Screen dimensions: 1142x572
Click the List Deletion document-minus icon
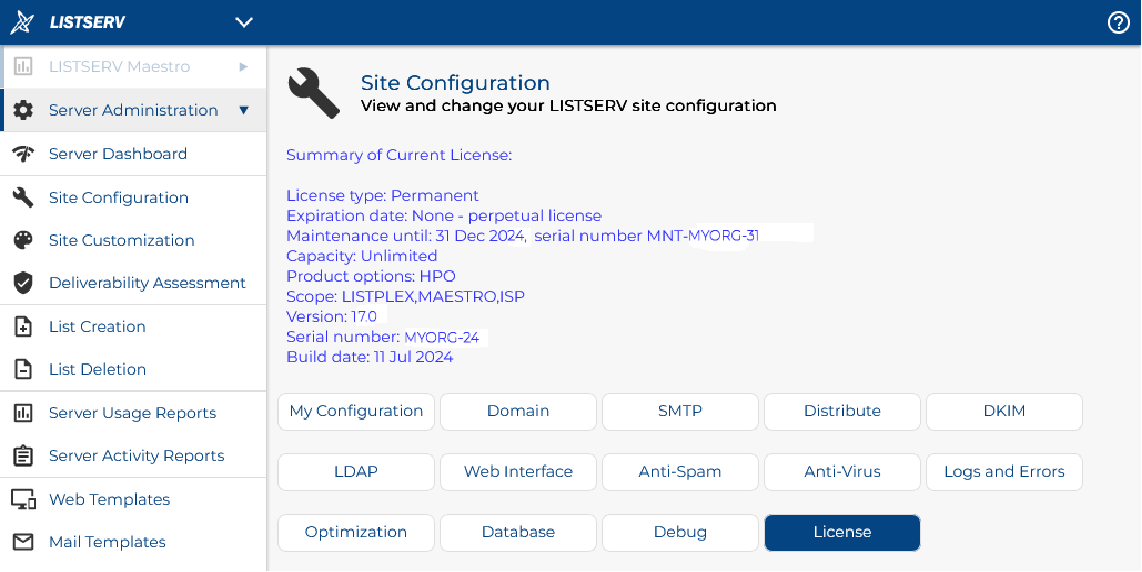point(23,369)
